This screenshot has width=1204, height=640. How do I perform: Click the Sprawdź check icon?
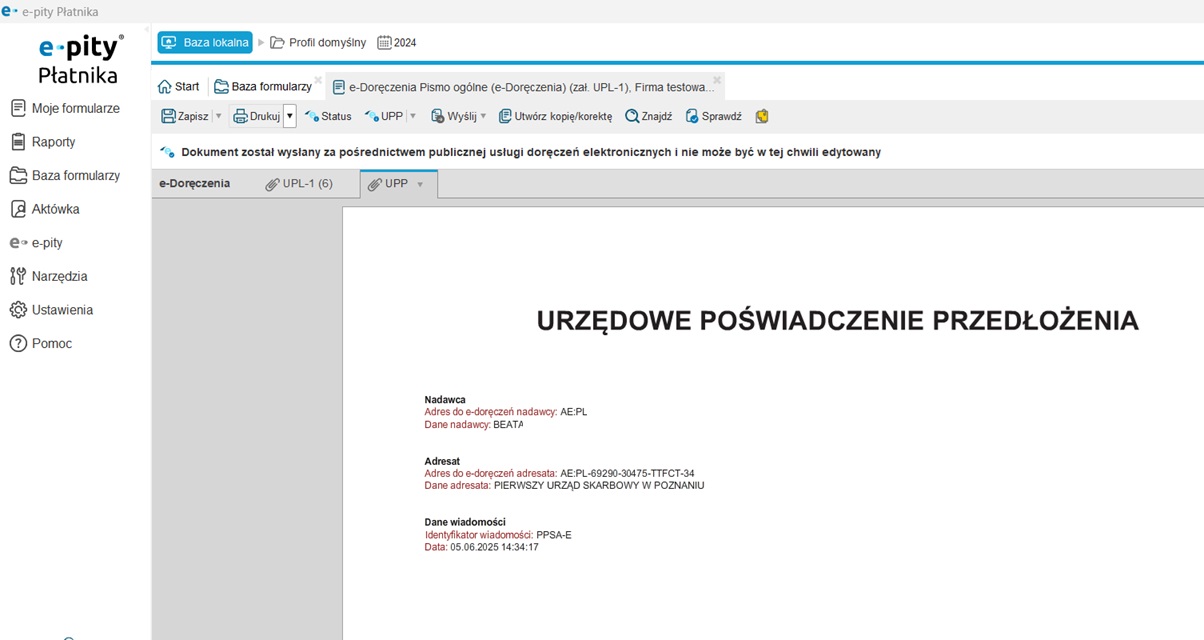pyautogui.click(x=692, y=116)
